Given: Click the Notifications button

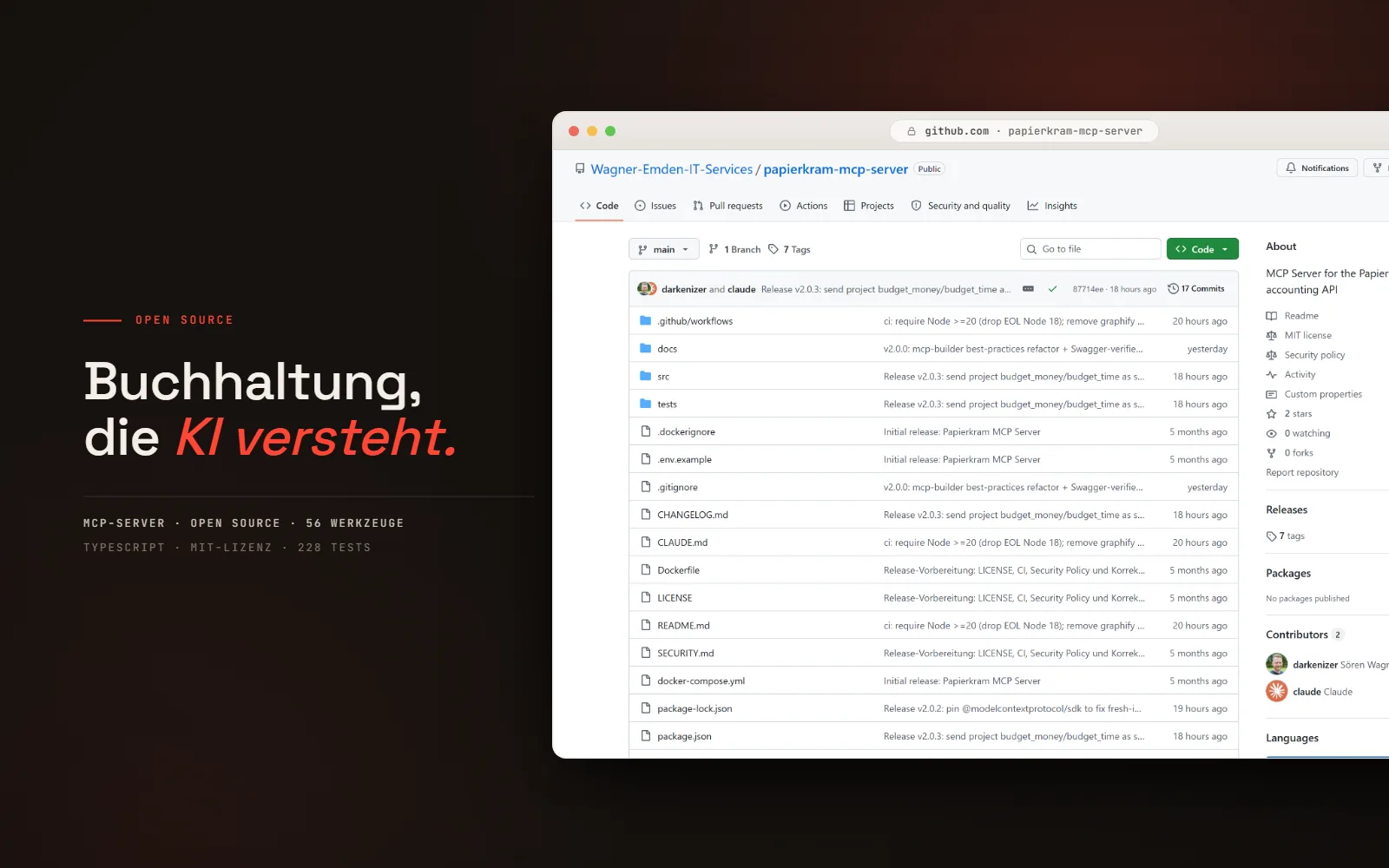Looking at the screenshot, I should (1317, 168).
